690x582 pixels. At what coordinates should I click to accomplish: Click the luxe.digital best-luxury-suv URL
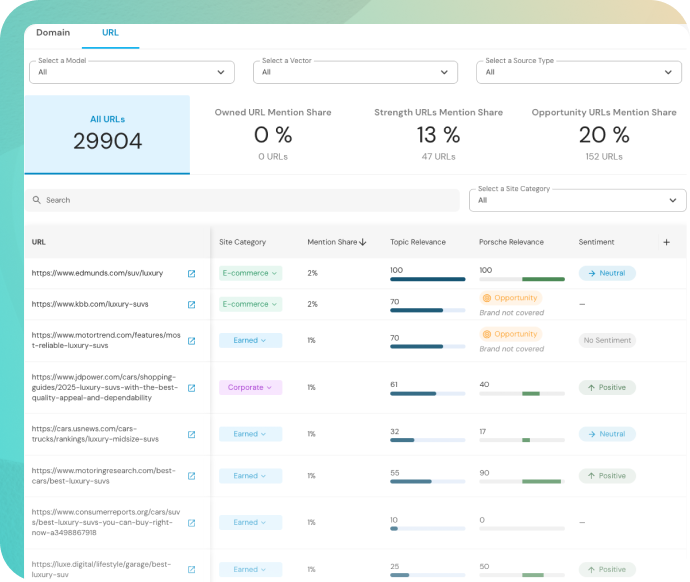[101, 569]
